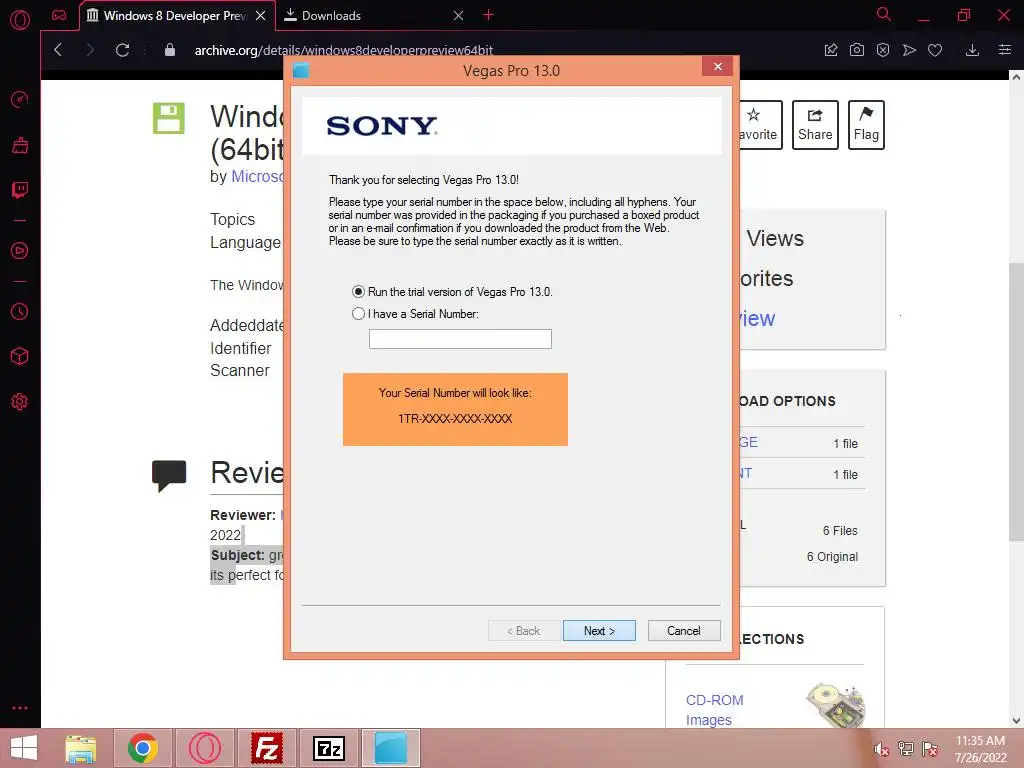Image resolution: width=1024 pixels, height=768 pixels.
Task: Click the edit page pencil icon
Action: tap(831, 50)
